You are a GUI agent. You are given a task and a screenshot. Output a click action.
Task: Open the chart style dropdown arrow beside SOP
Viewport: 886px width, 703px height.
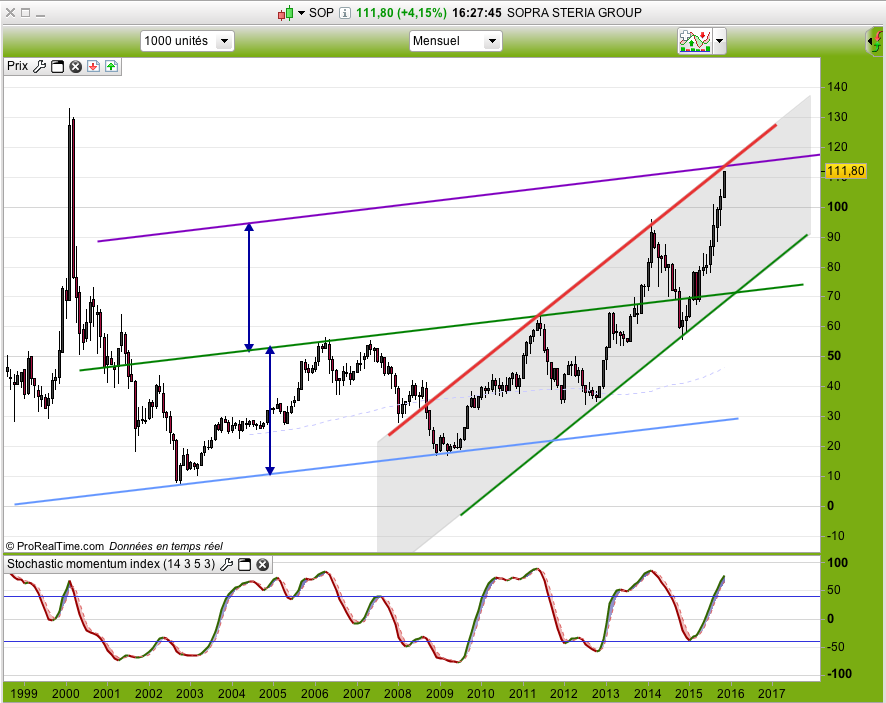[x=301, y=13]
